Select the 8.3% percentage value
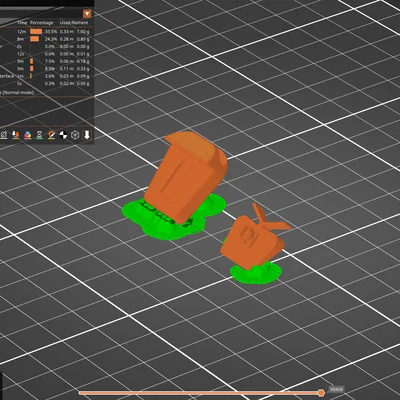The width and height of the screenshot is (400, 400). point(50,69)
